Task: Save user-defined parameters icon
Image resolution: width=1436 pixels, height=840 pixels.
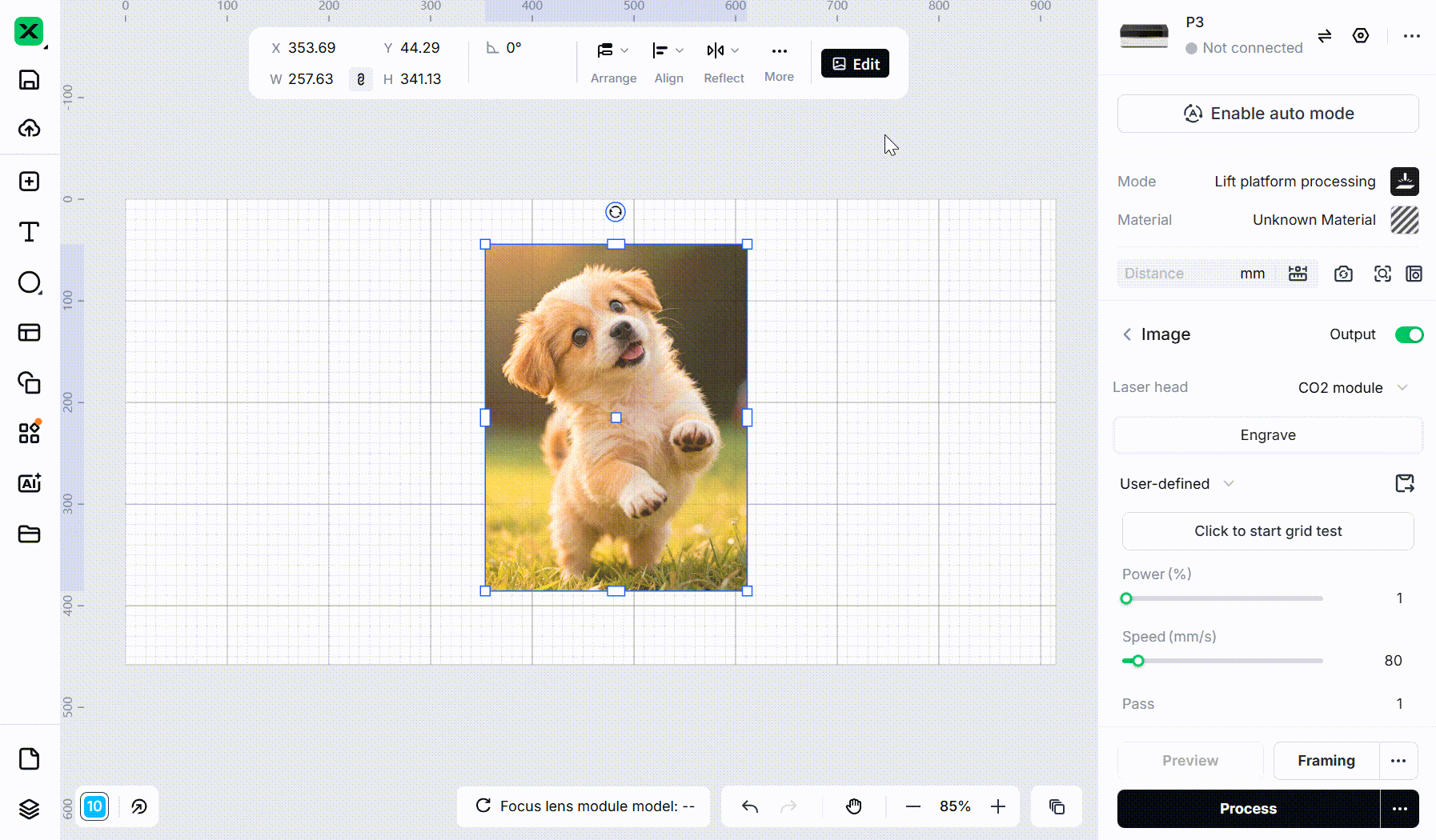Action: click(1405, 483)
